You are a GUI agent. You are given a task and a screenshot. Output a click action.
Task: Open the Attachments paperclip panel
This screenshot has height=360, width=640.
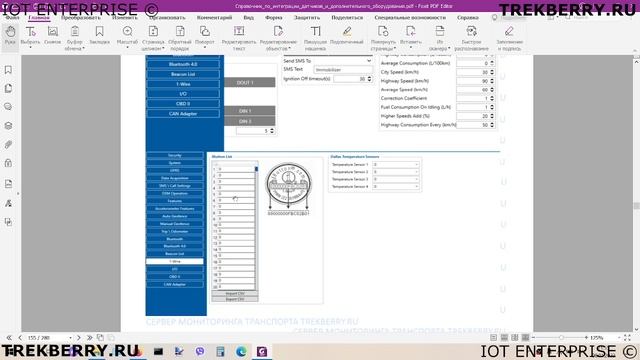click(8, 144)
